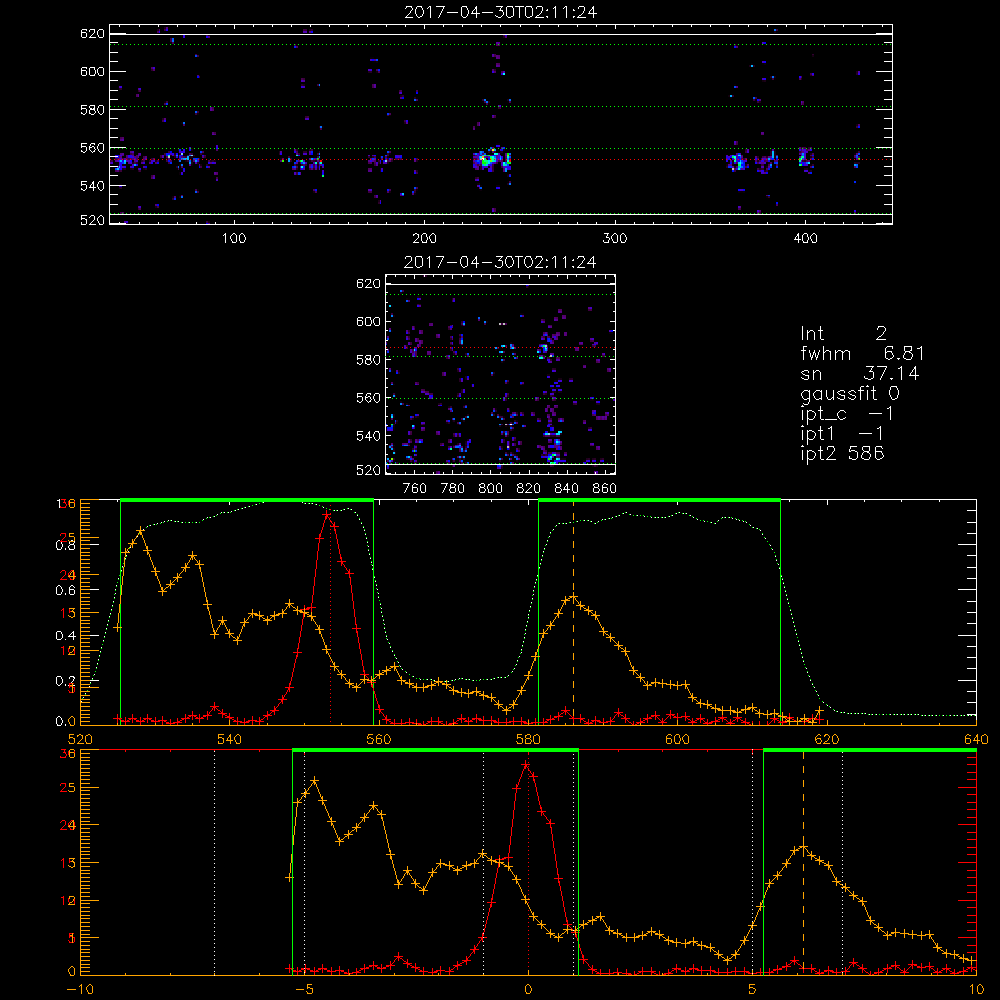Click the y-axis label 580 of the top image

(x=92, y=110)
